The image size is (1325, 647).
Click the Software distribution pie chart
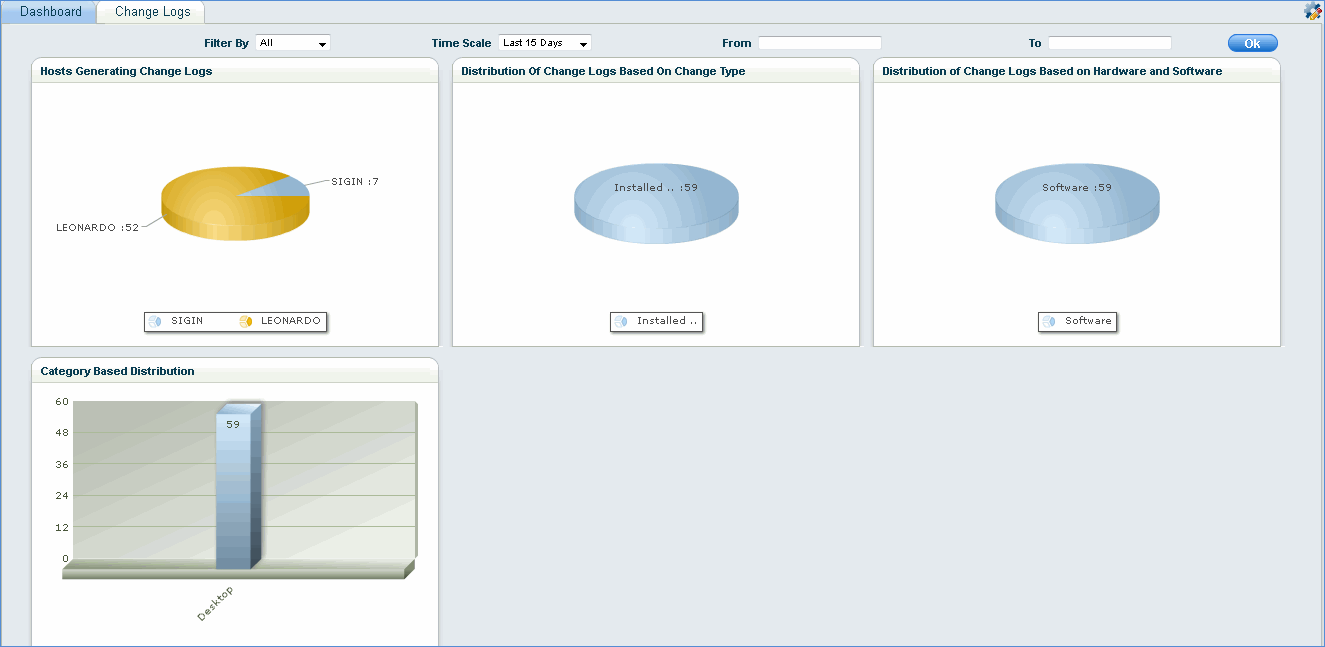(x=1077, y=210)
